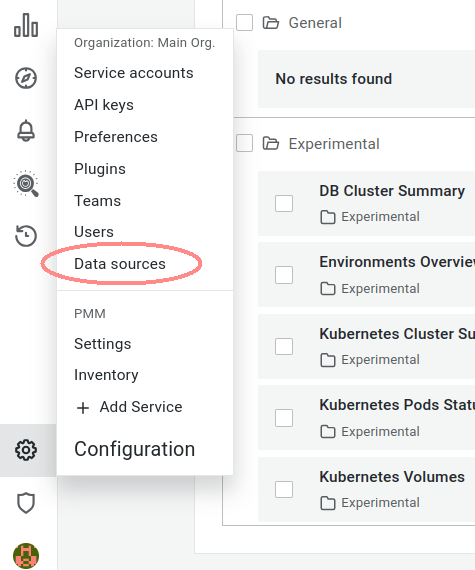Select the Kubernetes Volumes dashboard checkbox
This screenshot has width=475, height=570.
point(284,489)
